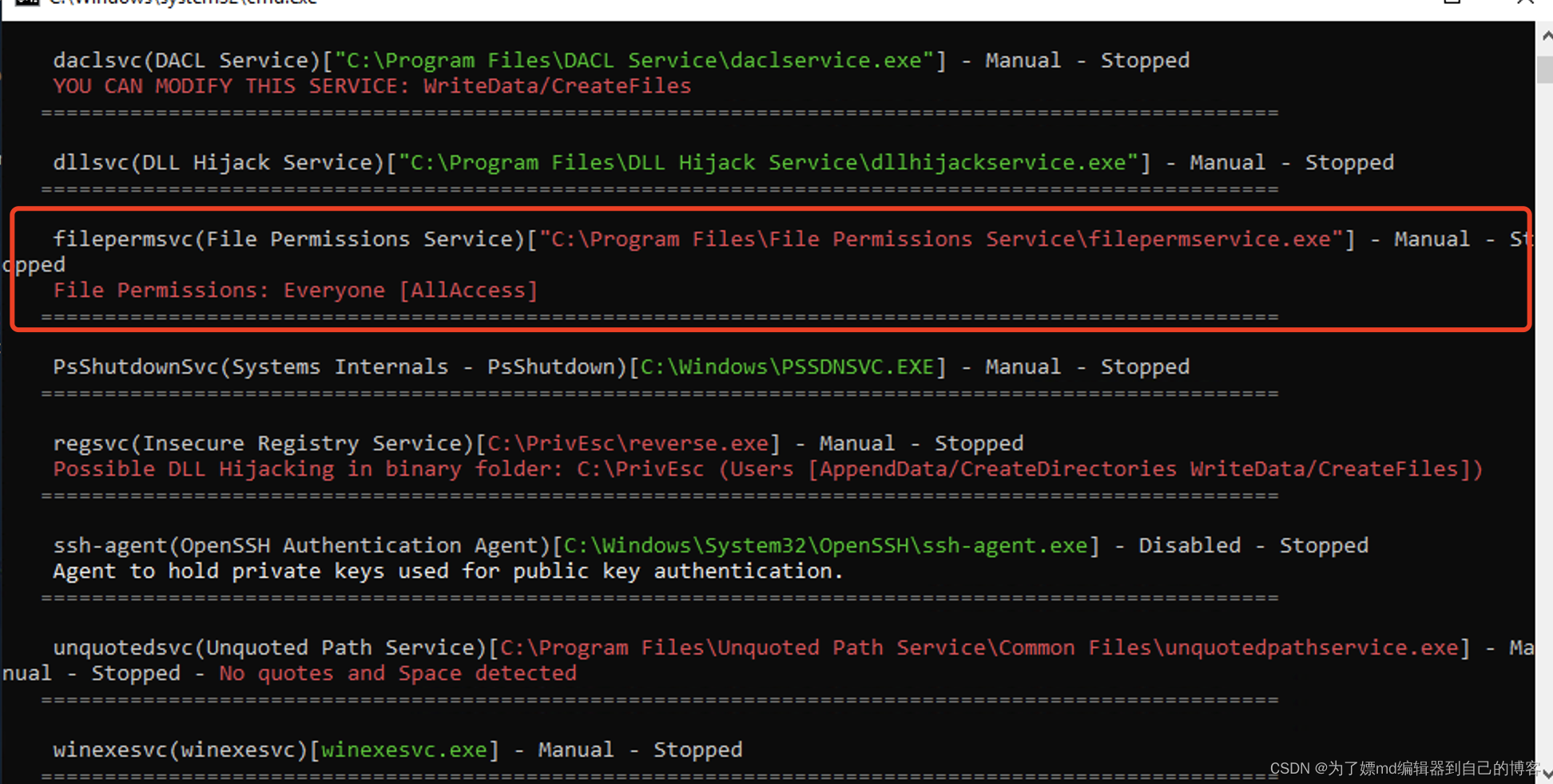The image size is (1553, 784).
Task: Click 'File Permissions: Everyone [AllAccess]' line
Action: coord(296,291)
